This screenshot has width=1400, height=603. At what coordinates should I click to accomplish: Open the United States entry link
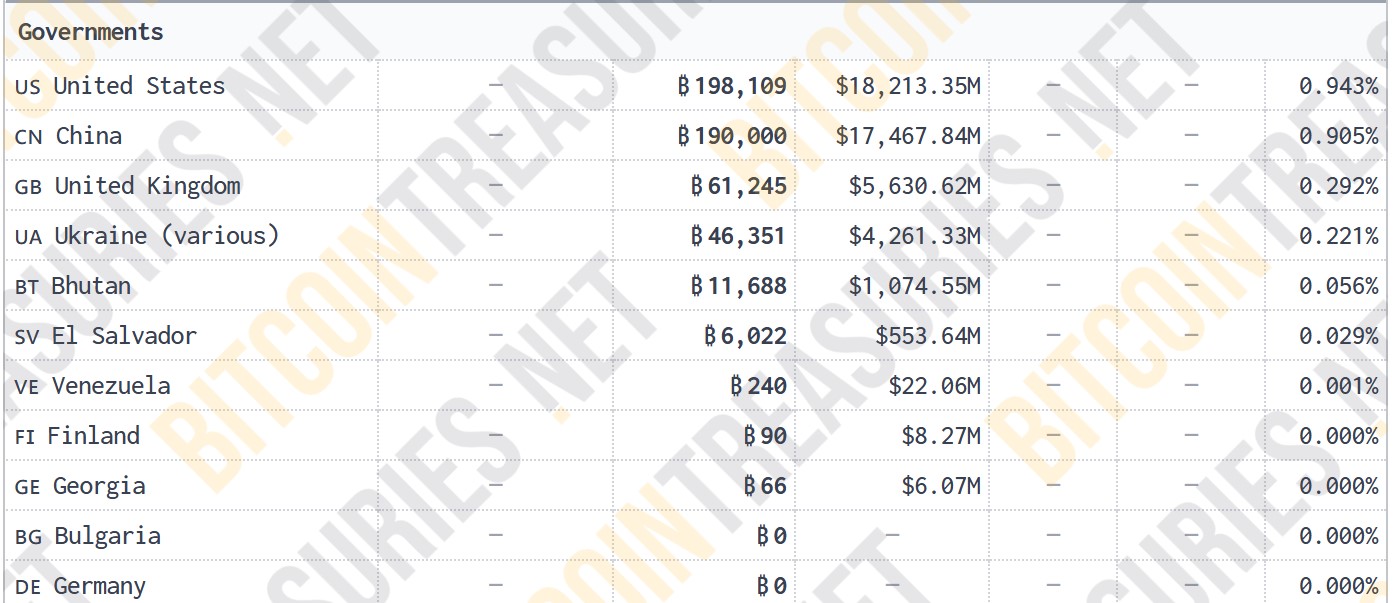pos(139,86)
